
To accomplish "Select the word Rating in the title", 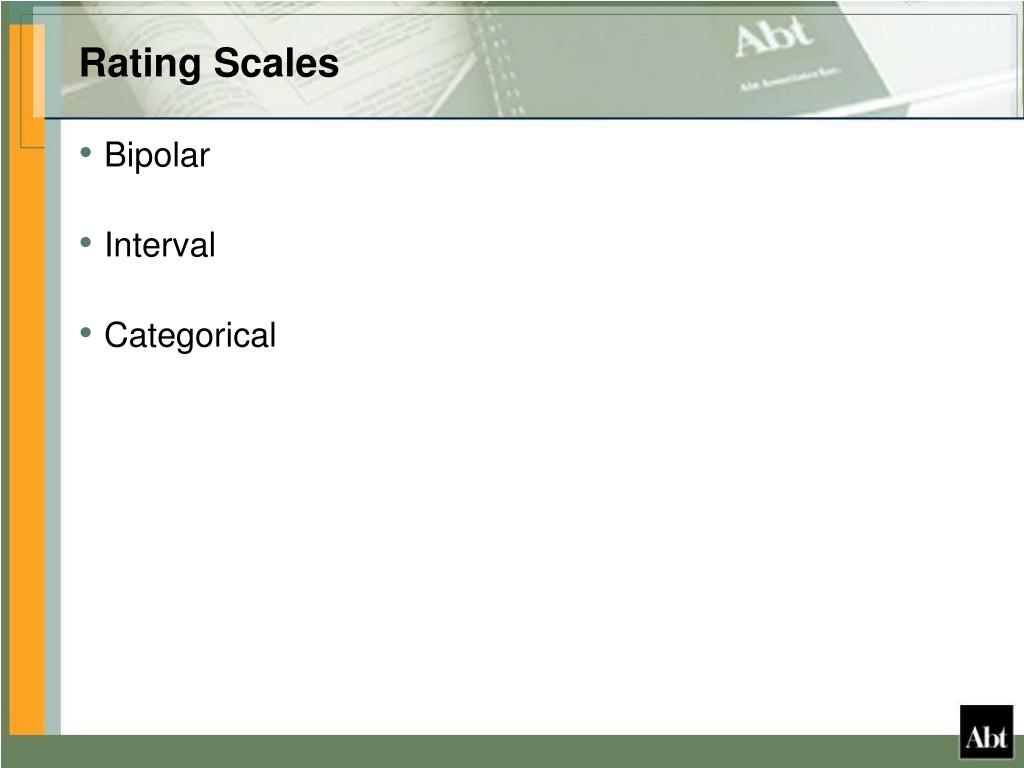I will tap(140, 64).
